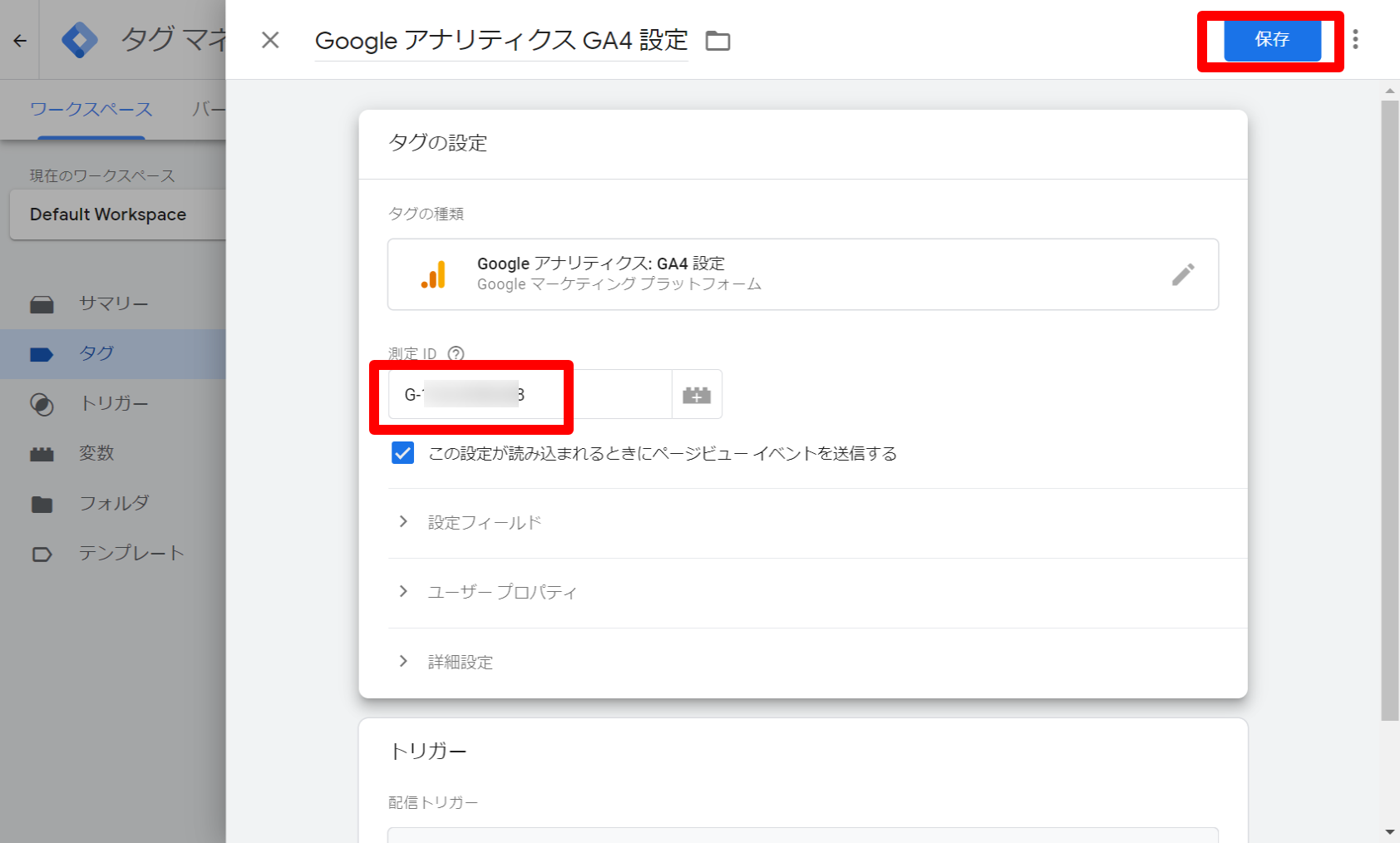Click the タグ label icon in sidebar
The height and width of the screenshot is (843, 1400).
42,355
